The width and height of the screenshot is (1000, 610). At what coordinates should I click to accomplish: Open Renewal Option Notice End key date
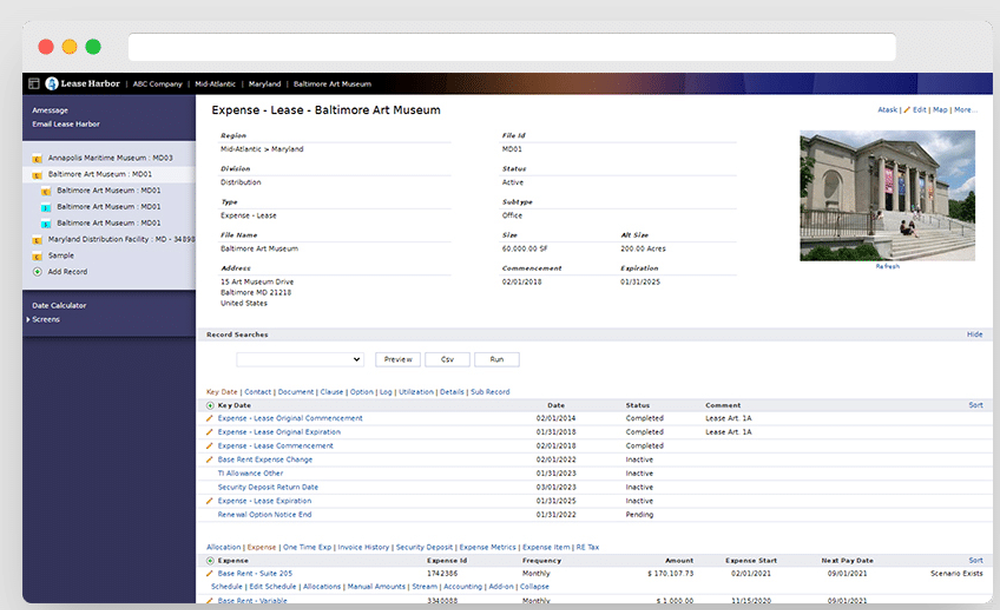(265, 515)
